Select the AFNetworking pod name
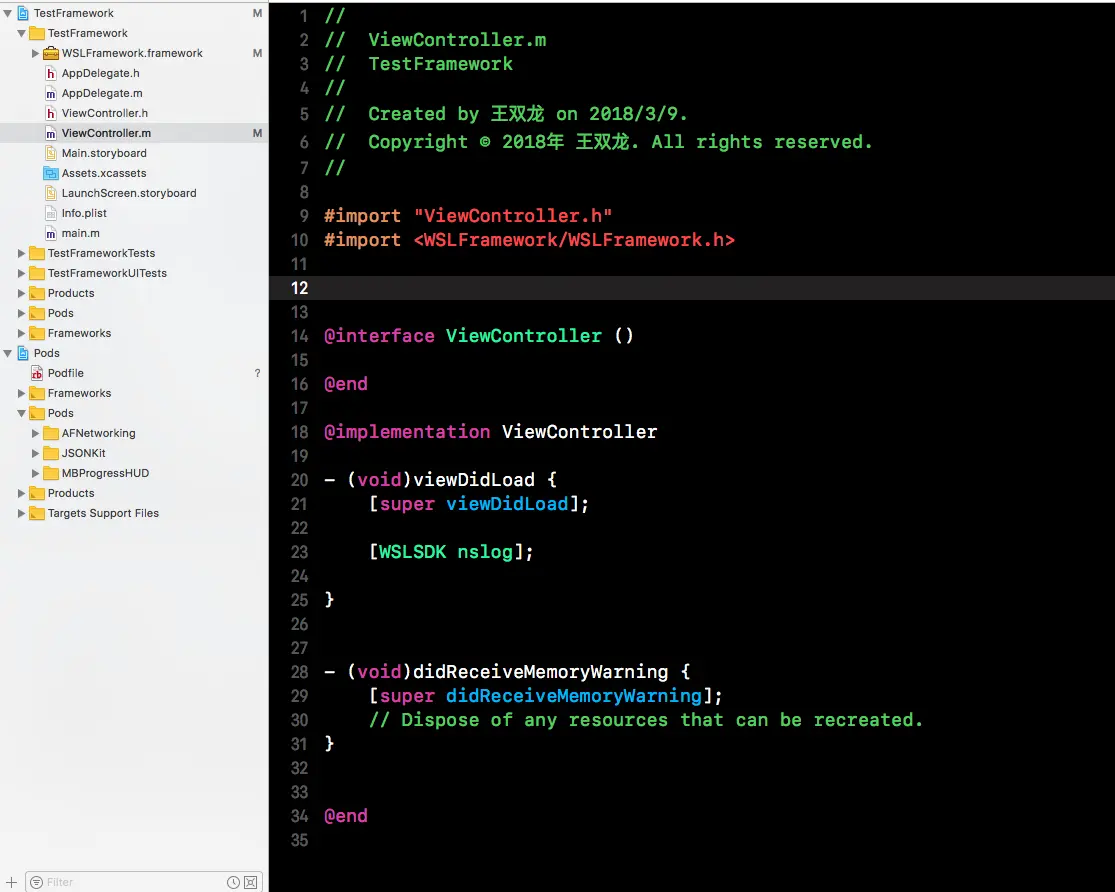Image resolution: width=1115 pixels, height=892 pixels. (98, 433)
